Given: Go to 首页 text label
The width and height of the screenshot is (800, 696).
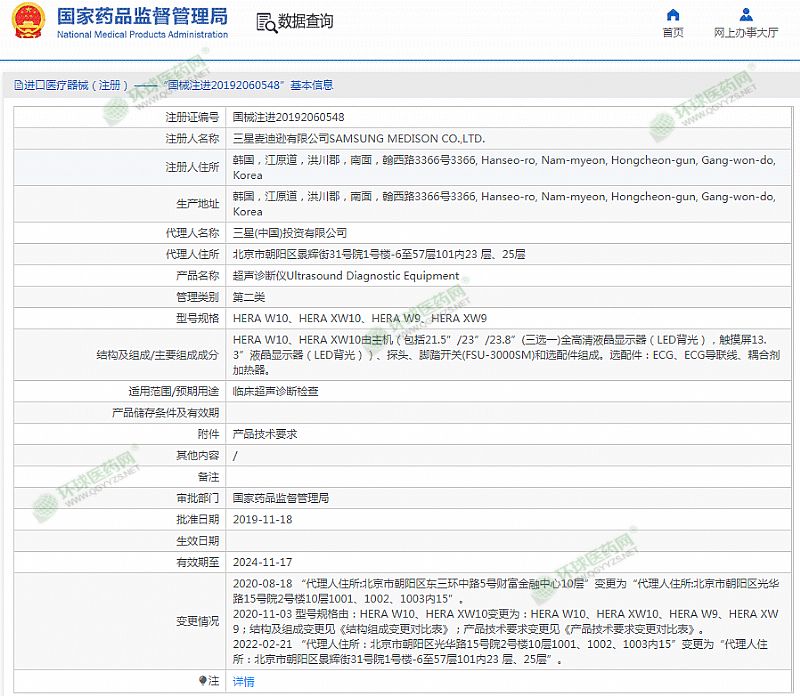Looking at the screenshot, I should 673,32.
